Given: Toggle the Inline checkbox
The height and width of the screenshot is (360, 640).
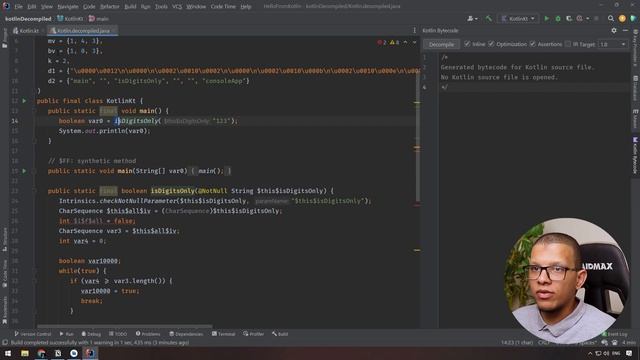Looking at the screenshot, I should 467,44.
